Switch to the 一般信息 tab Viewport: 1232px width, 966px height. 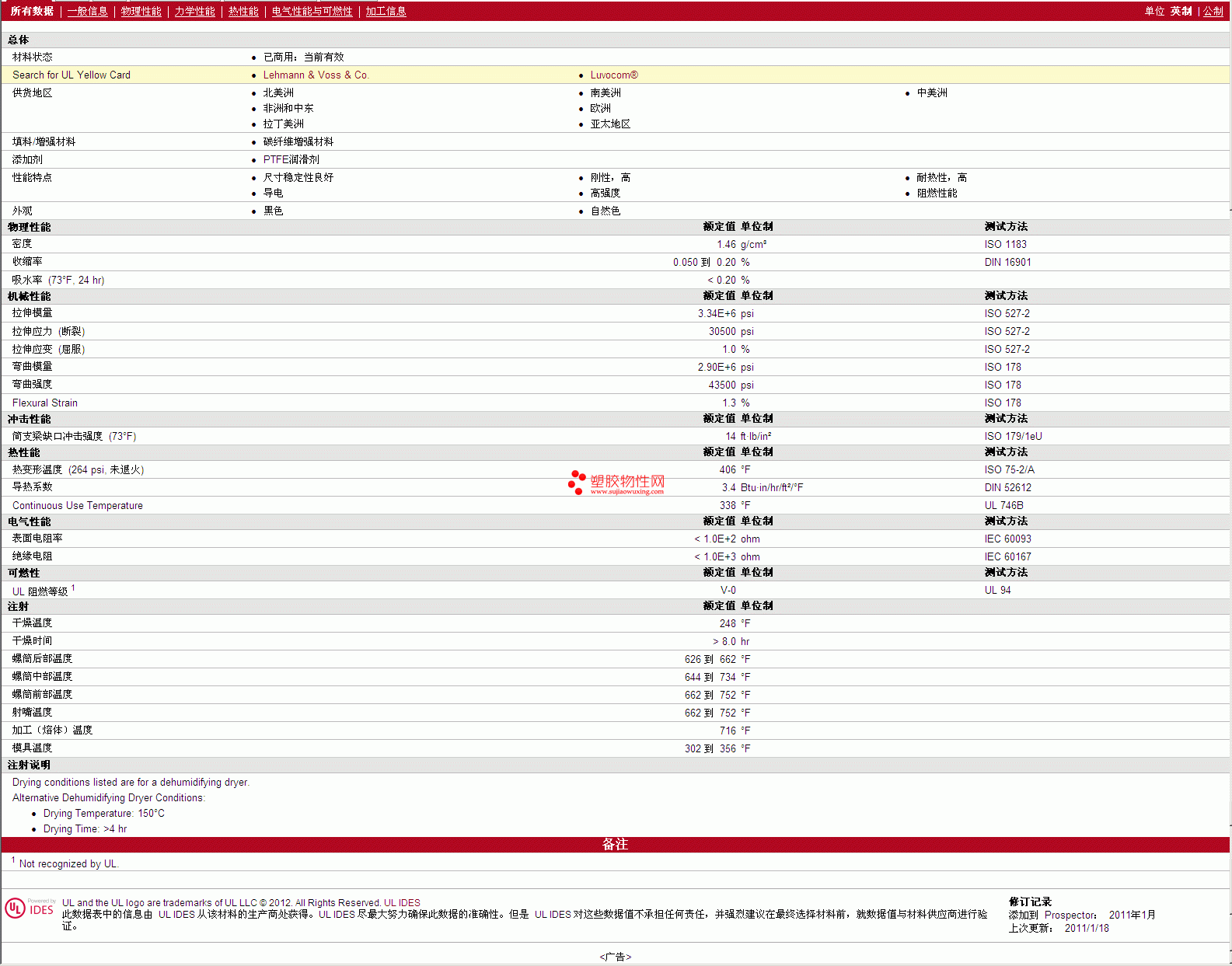87,11
